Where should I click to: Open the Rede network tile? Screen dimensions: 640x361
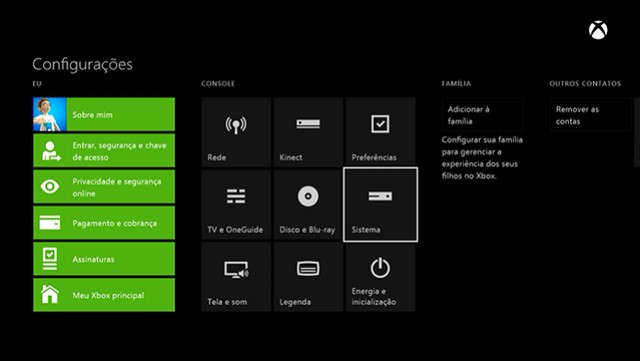point(236,131)
